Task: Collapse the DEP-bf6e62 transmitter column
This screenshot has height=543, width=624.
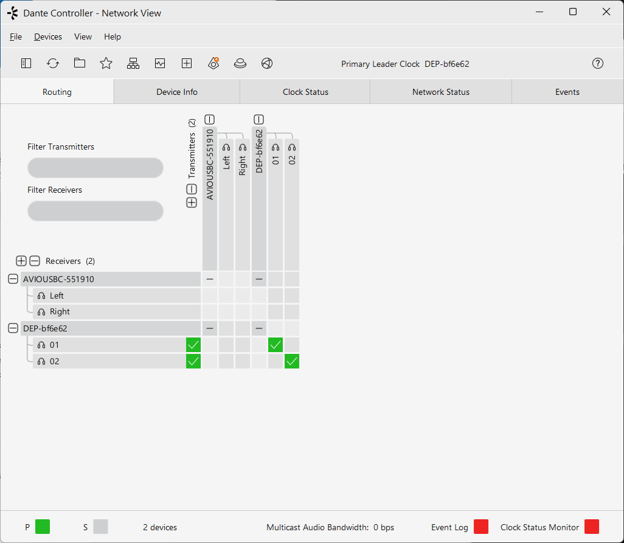Action: coord(259,119)
